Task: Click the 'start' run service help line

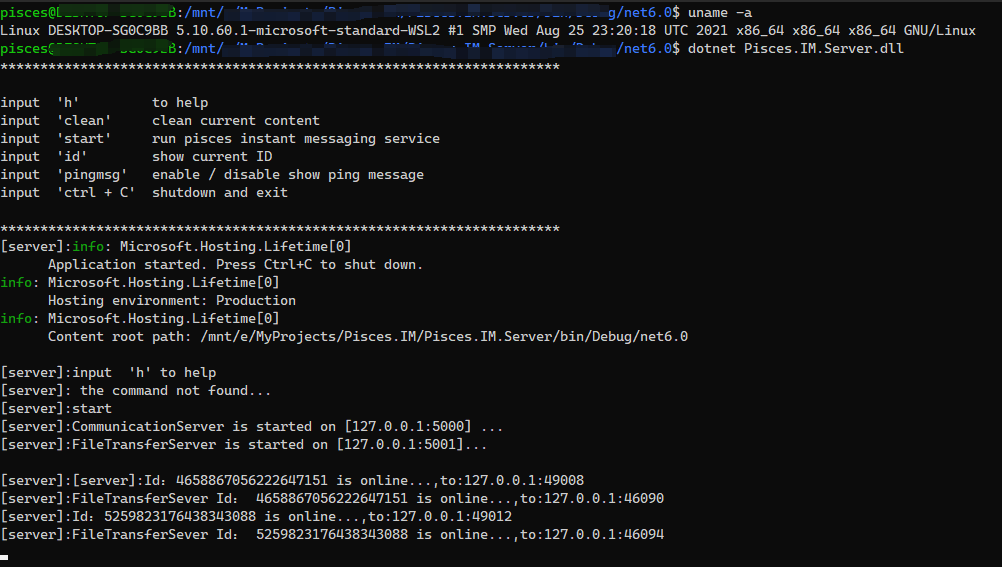Action: pyautogui.click(x=220, y=138)
